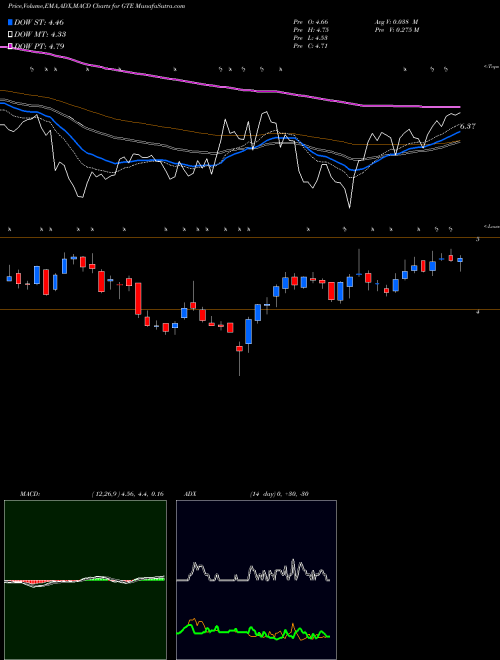This screenshot has height=660, width=500.
Task: Open the dark blue ADX indicator chart
Action: [256, 580]
